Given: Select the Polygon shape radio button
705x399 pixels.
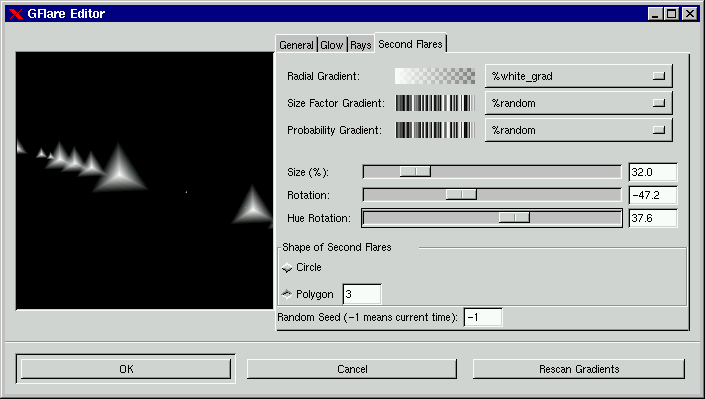Looking at the screenshot, I should 287,295.
